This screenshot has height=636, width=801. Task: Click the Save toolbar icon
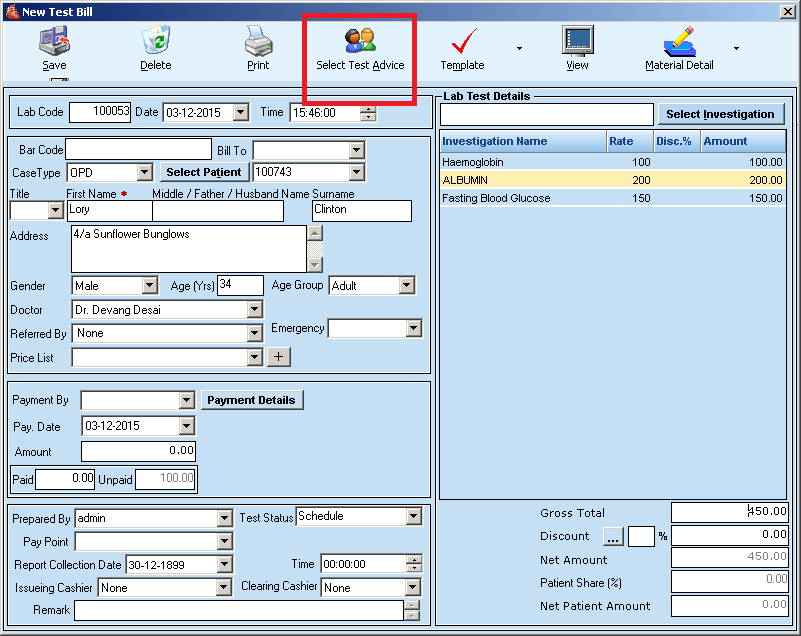tap(54, 43)
